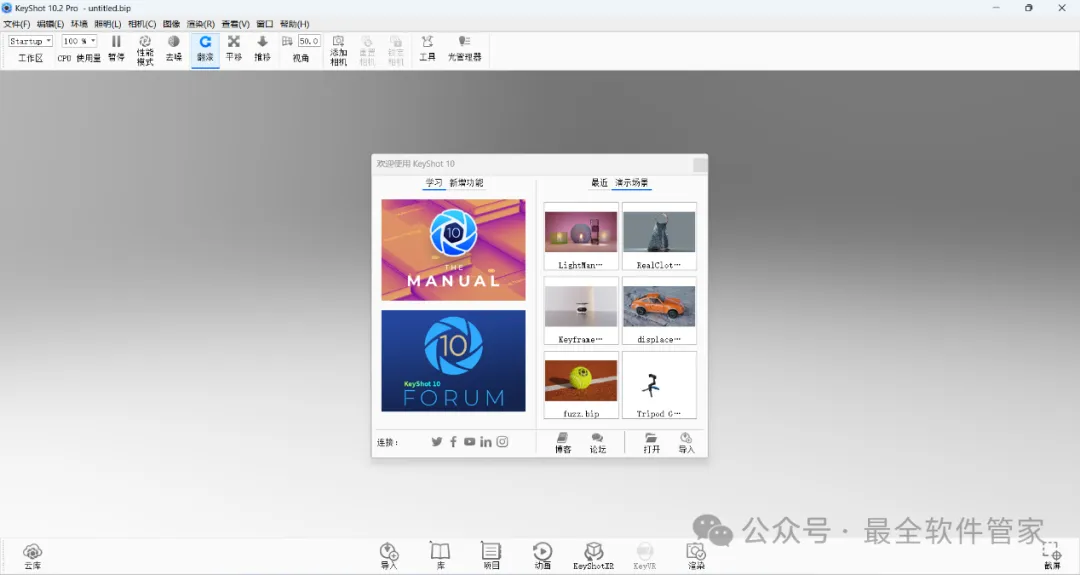
Task: Open the KeyShot 10 FORUM banner
Action: point(453,361)
